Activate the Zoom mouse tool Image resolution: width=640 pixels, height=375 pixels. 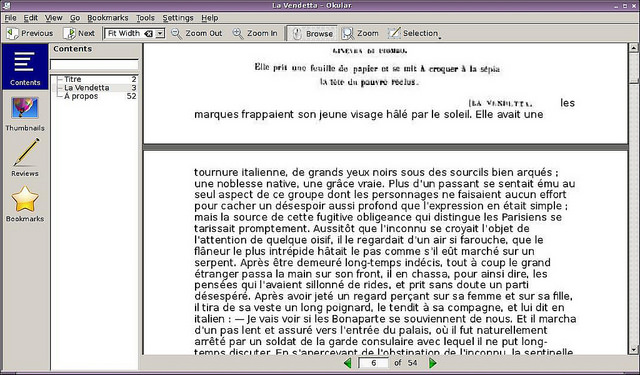click(x=360, y=33)
